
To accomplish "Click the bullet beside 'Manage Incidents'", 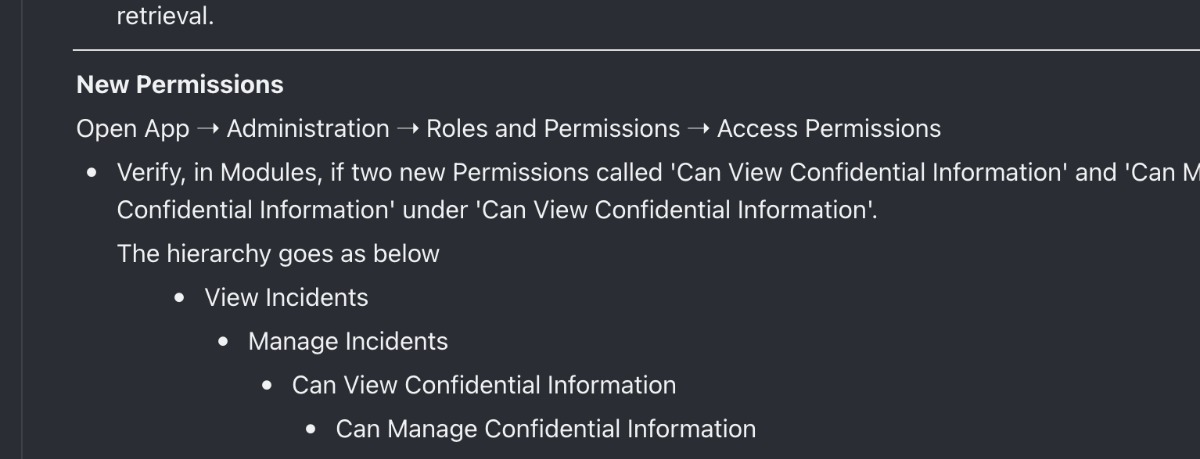I will click(x=223, y=342).
